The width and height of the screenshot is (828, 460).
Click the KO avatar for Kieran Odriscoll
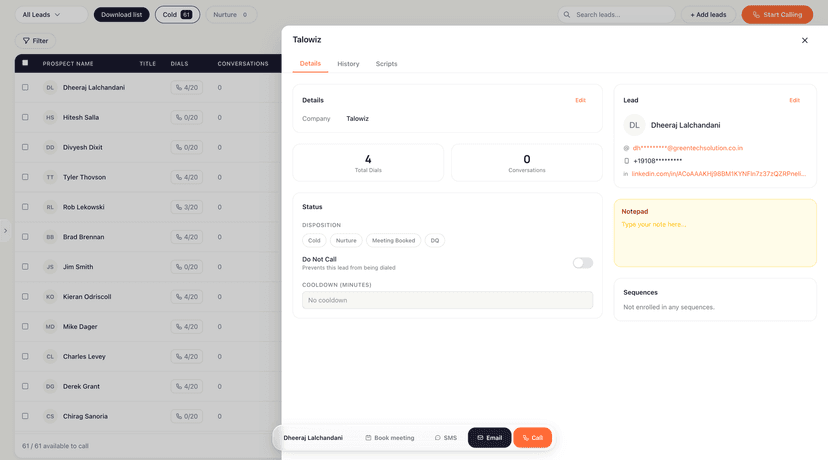point(50,297)
